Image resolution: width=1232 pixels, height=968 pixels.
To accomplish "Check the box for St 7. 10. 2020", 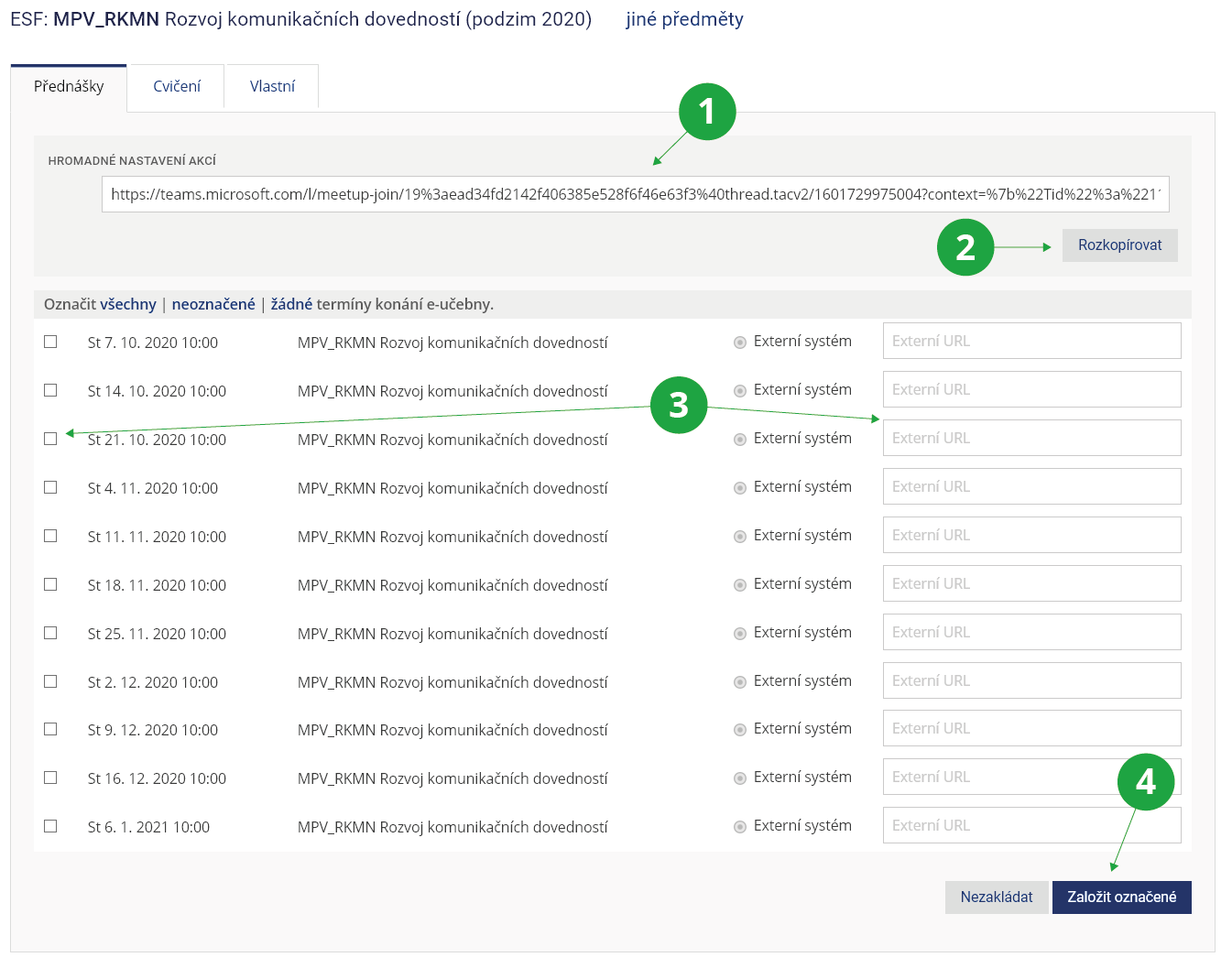I will coord(50,342).
